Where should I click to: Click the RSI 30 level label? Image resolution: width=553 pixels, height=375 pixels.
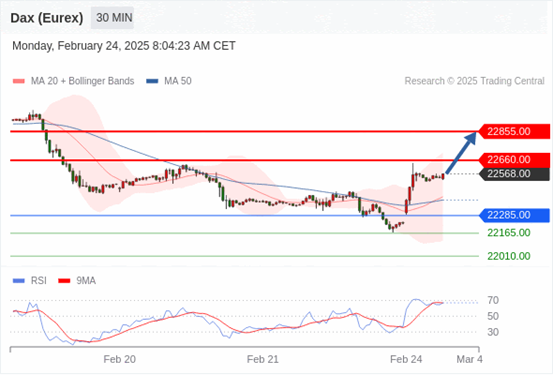point(493,332)
